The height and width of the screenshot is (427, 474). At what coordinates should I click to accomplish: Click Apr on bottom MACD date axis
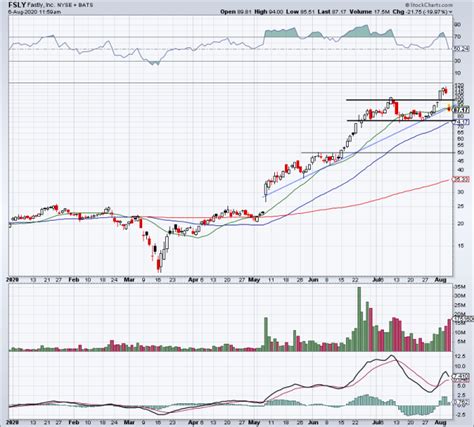[193, 422]
